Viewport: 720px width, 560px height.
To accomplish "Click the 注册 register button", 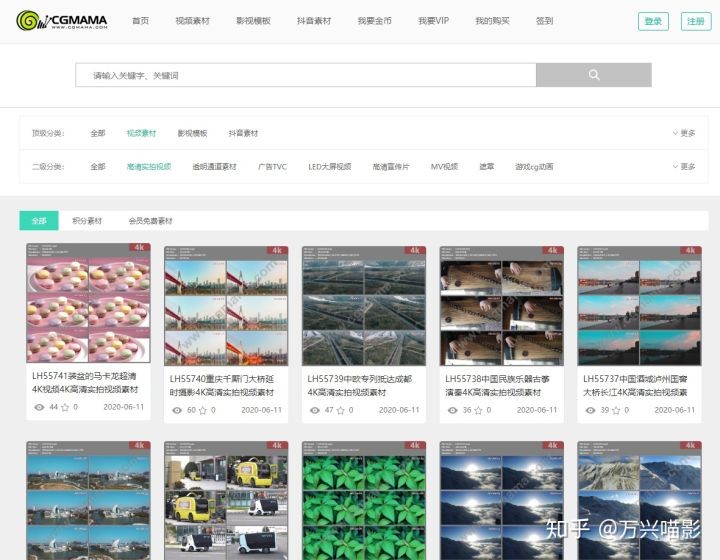I will [x=695, y=21].
